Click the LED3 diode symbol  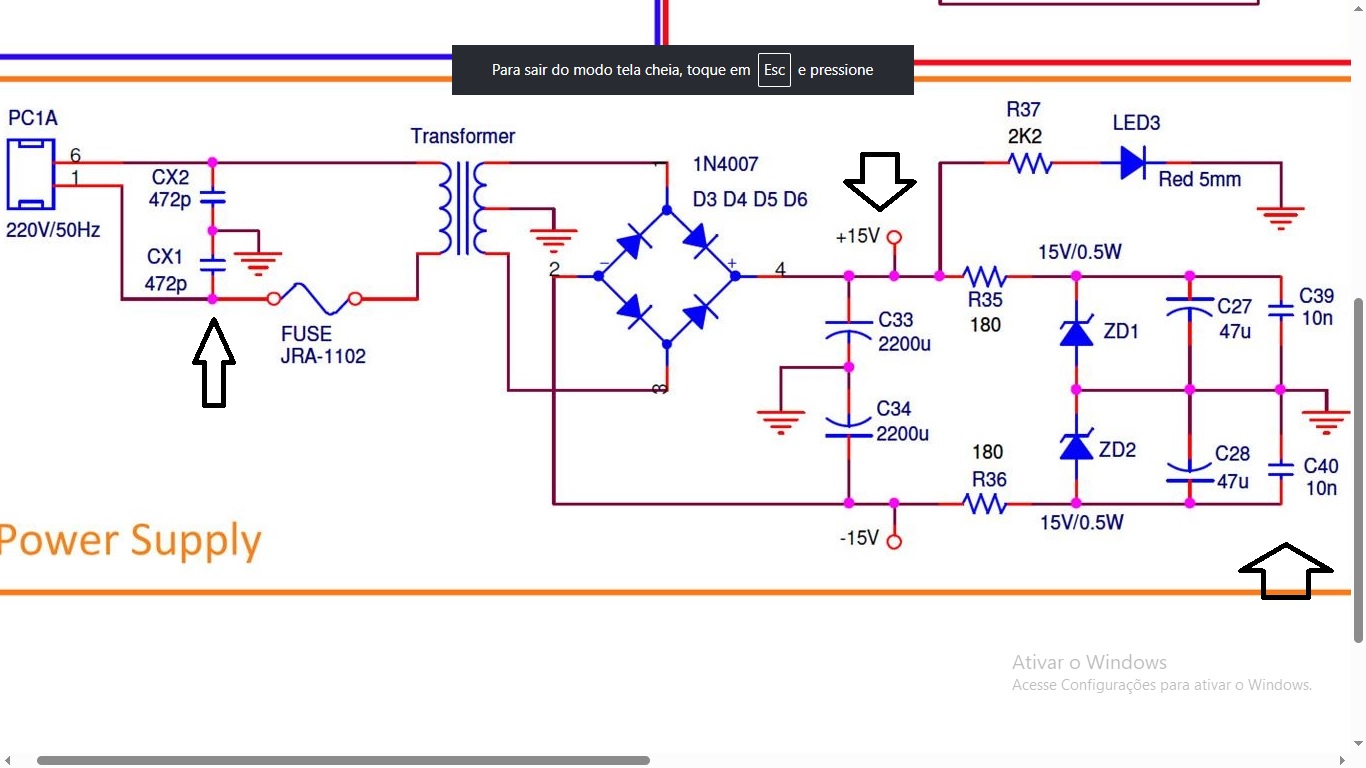pyautogui.click(x=1133, y=162)
